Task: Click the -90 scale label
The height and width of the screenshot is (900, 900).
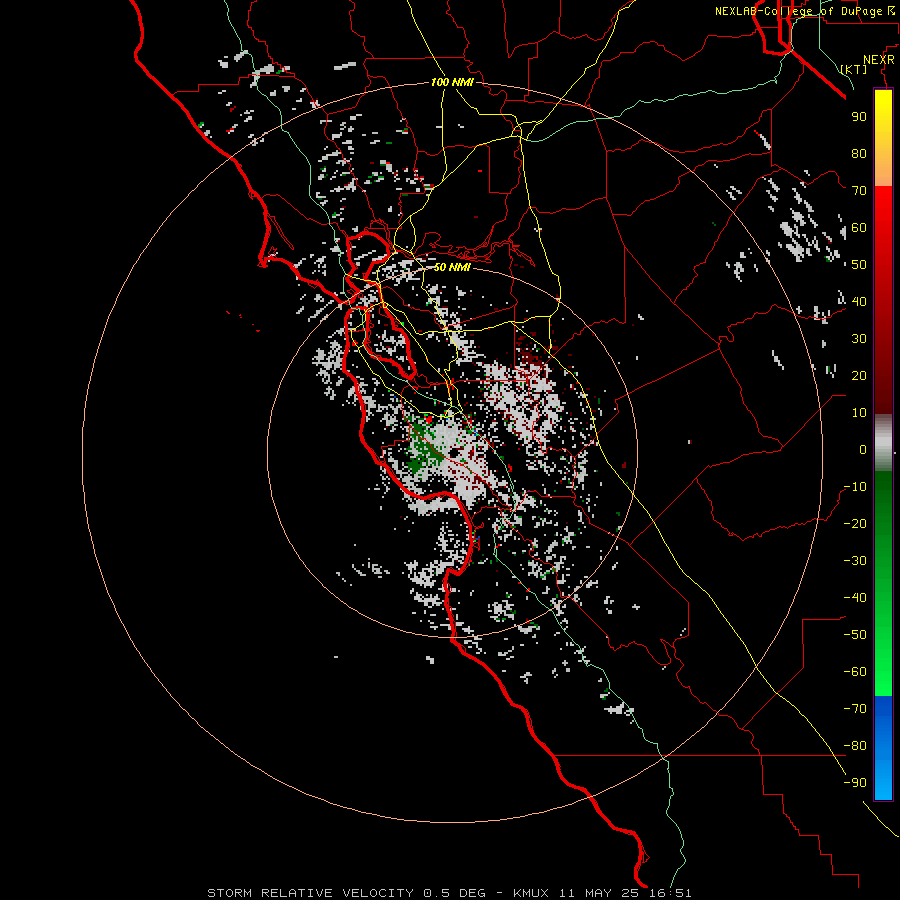Action: (855, 783)
